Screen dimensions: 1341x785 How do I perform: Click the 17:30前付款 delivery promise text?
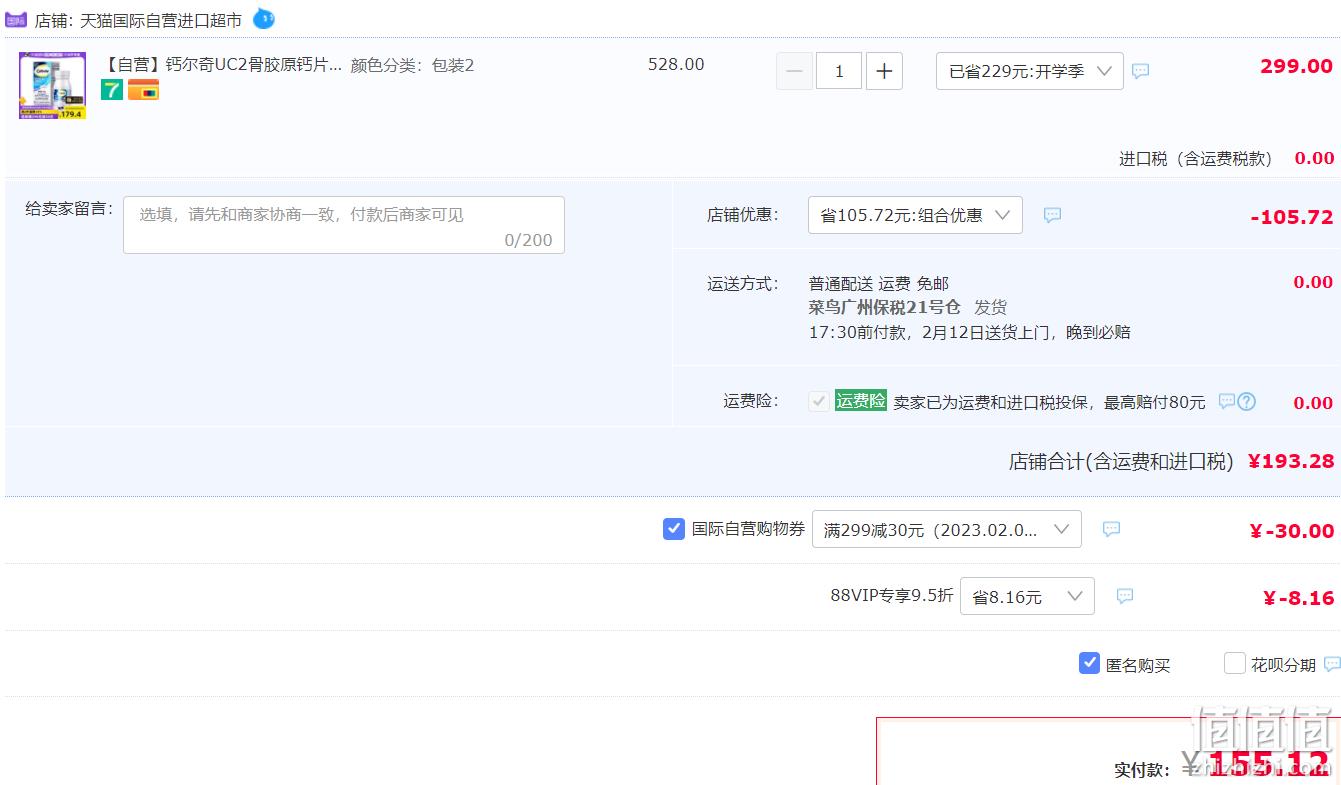click(969, 332)
